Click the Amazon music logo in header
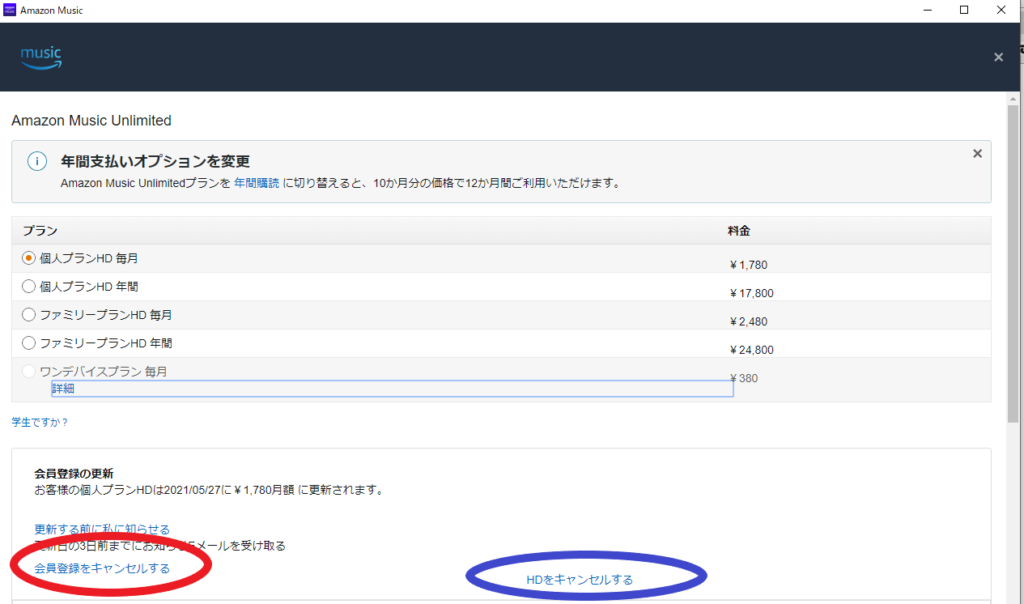 41,57
